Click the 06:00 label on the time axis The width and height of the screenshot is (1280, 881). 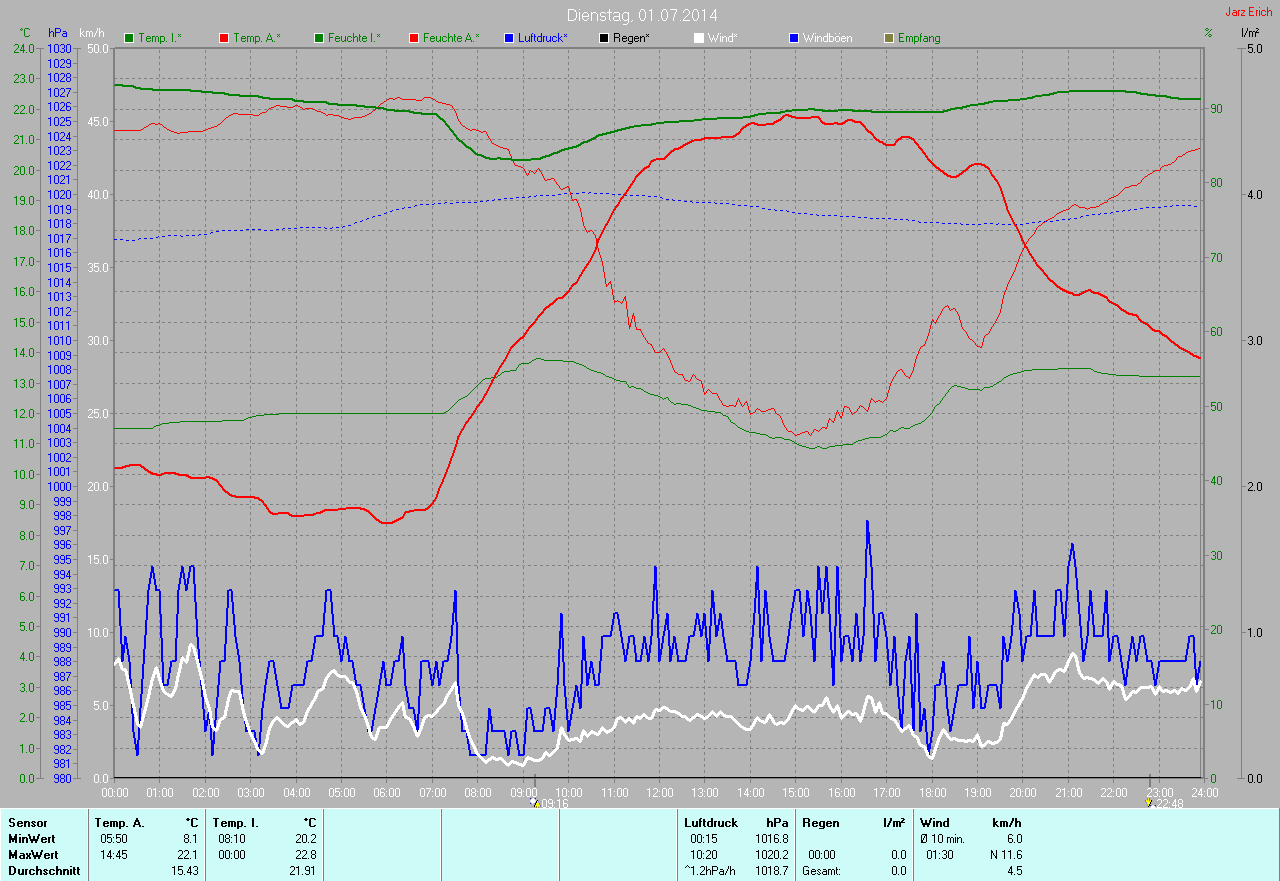pyautogui.click(x=387, y=792)
